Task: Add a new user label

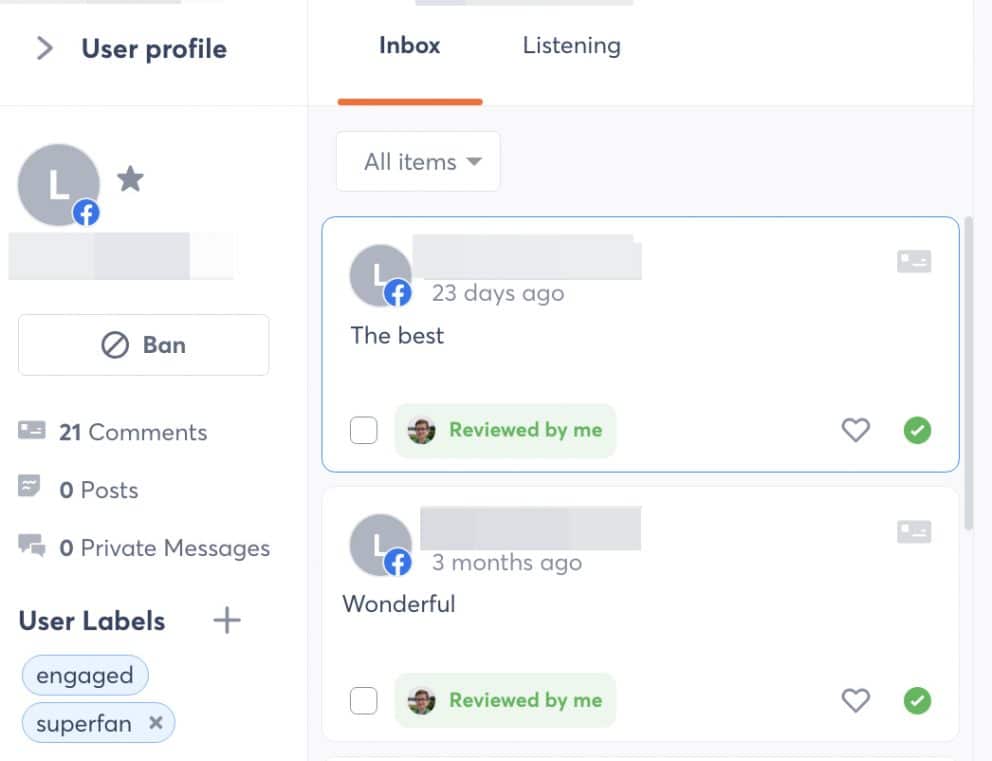Action: pyautogui.click(x=226, y=620)
